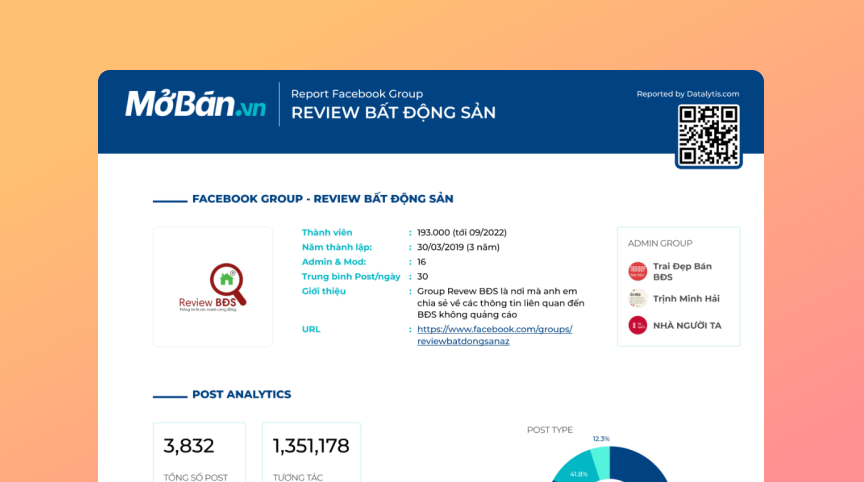Click Trịnh Minh Hải admin avatar
Screen dimensions: 864x482
coord(638,298)
